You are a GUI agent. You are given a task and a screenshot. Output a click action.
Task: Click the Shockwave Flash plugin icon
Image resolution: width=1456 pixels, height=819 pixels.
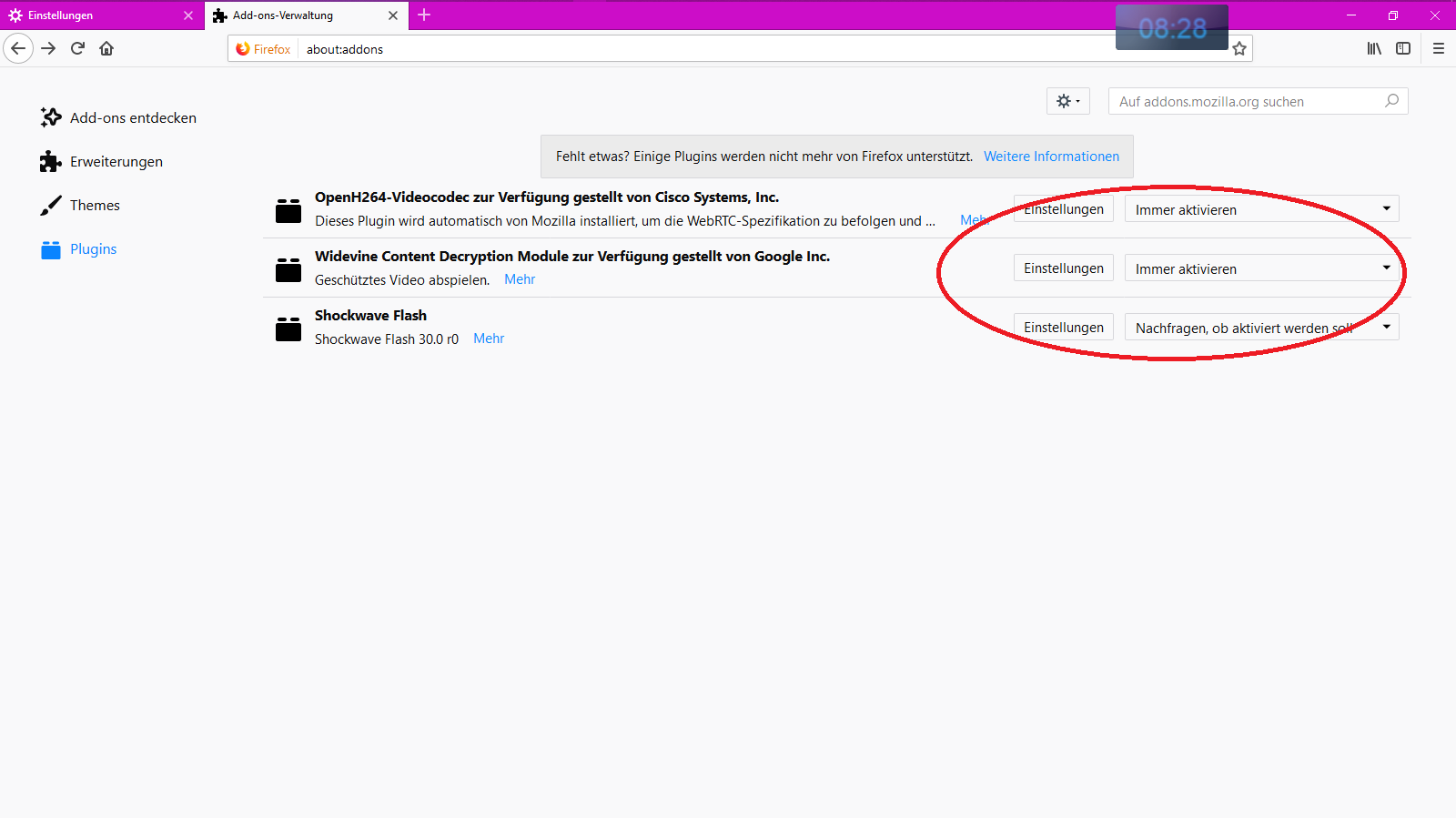point(288,329)
